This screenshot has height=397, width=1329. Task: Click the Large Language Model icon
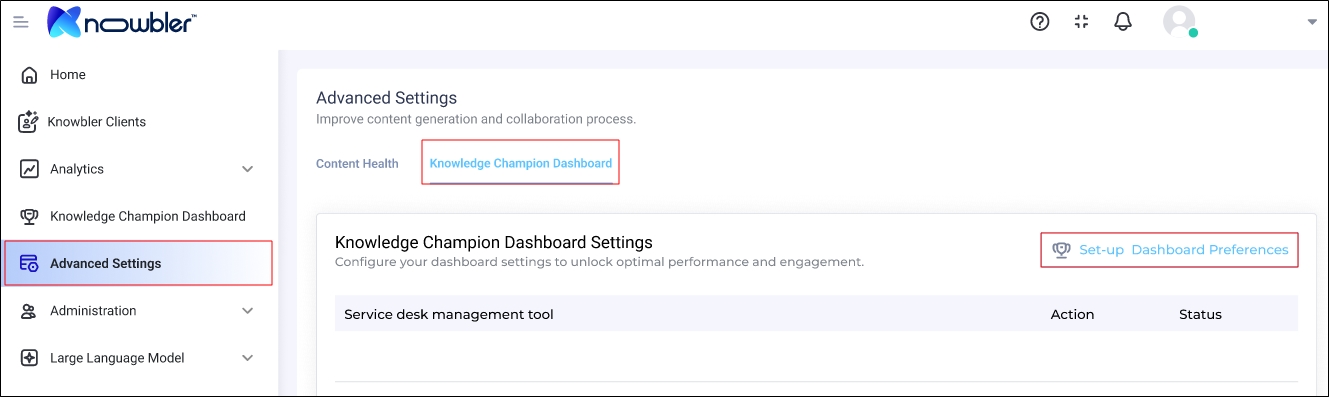tap(29, 358)
